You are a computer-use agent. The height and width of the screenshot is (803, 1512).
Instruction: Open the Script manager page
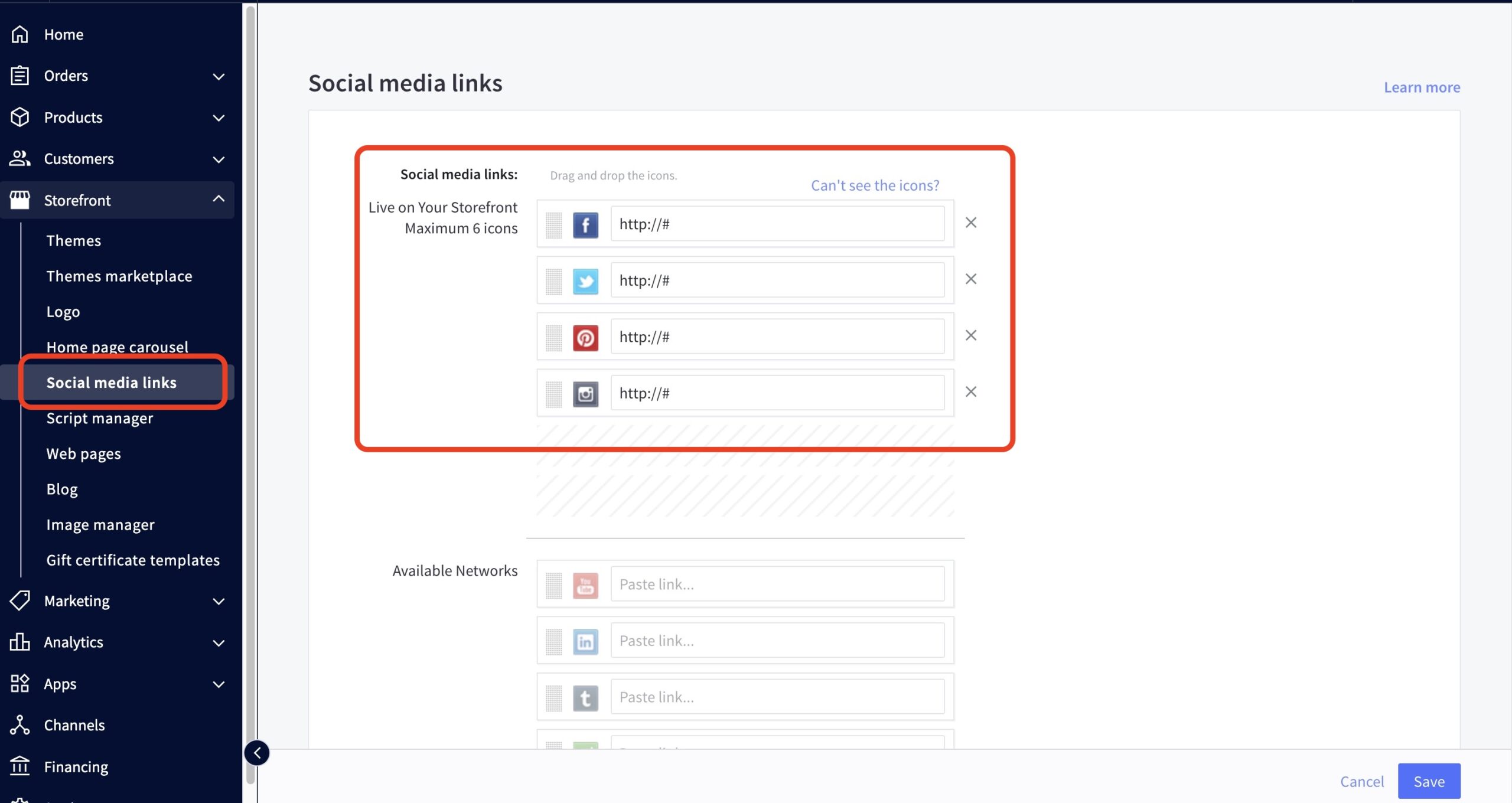(99, 418)
